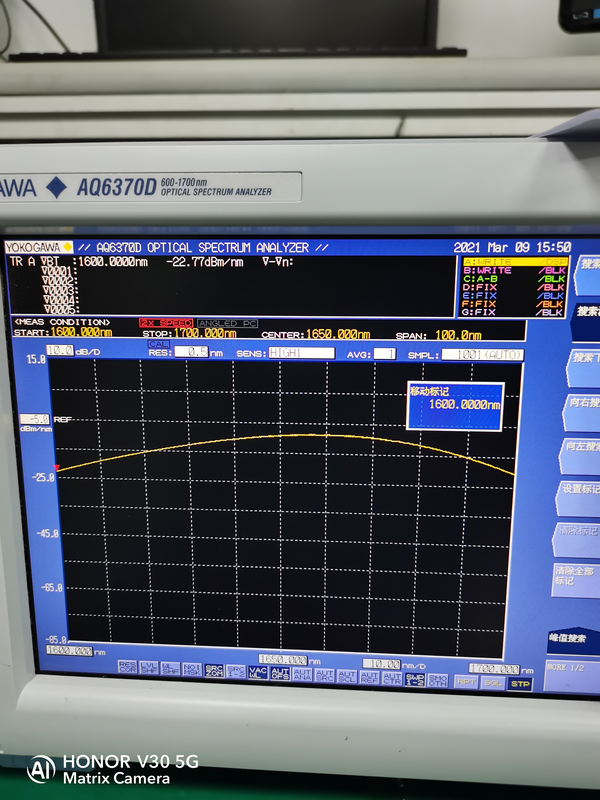
Task: Click the START 1600.000nm value
Action: 81,332
